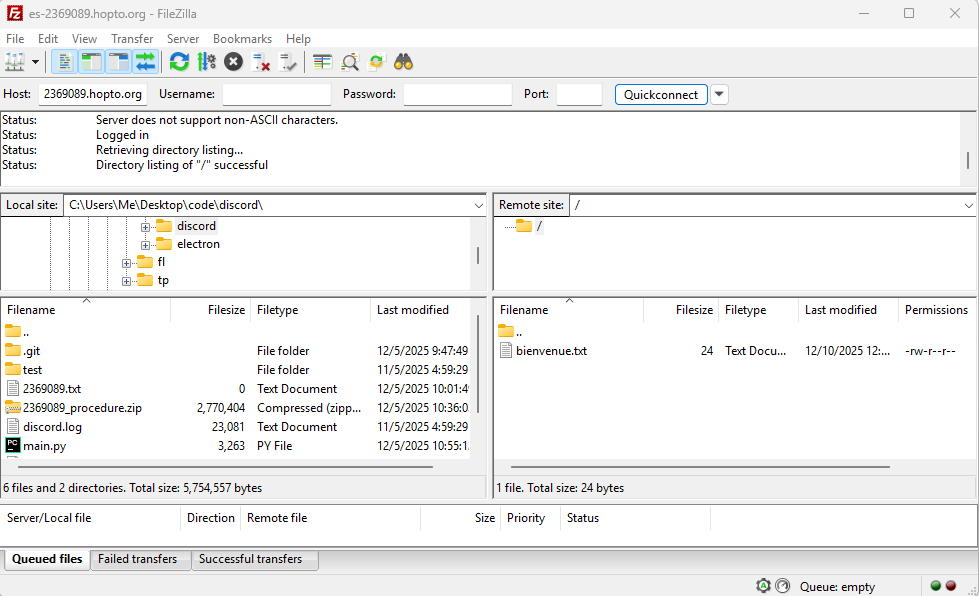Cancel the current operation
This screenshot has width=979, height=596.
click(x=233, y=62)
